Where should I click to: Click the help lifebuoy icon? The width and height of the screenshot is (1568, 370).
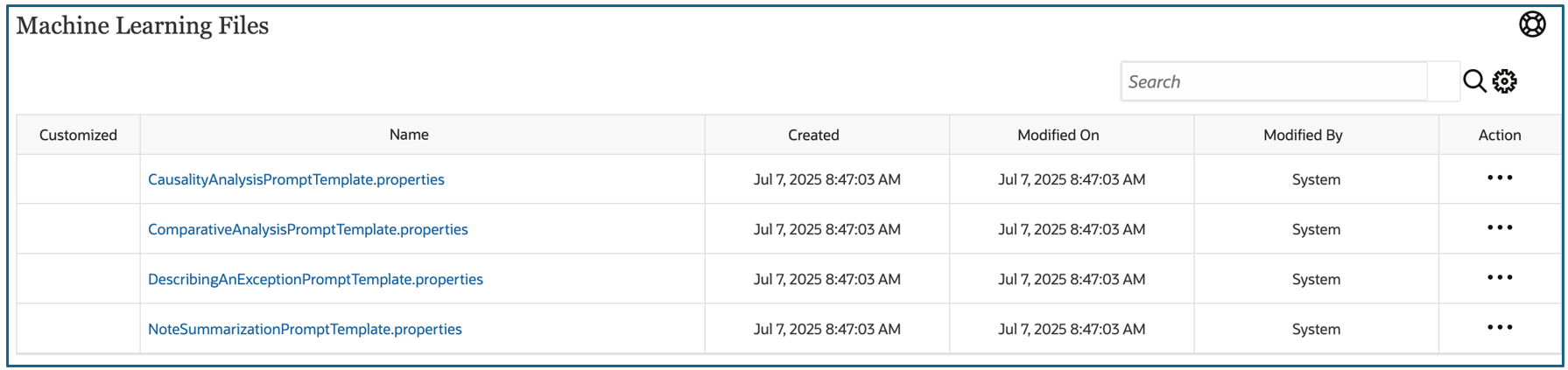point(1532,24)
